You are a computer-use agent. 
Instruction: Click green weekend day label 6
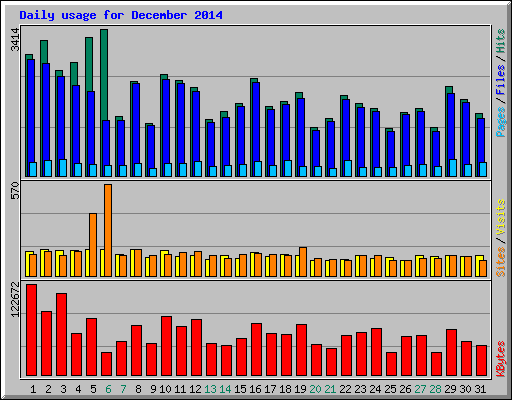108,389
